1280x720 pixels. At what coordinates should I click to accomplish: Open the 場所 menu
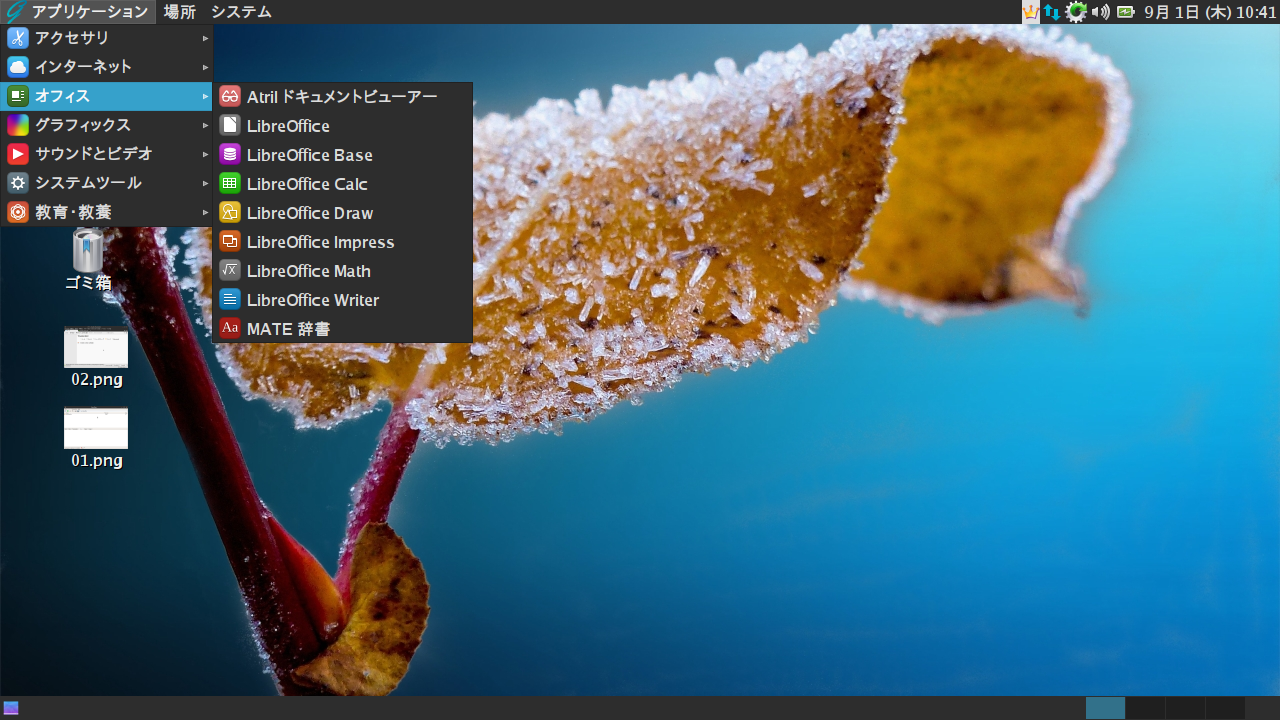(180, 12)
